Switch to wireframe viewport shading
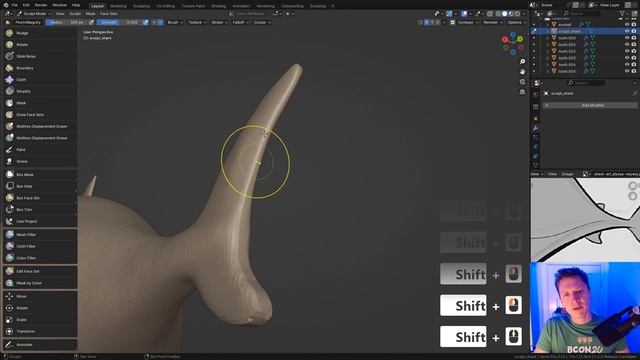Screen dimensions: 640x360 point(498,14)
